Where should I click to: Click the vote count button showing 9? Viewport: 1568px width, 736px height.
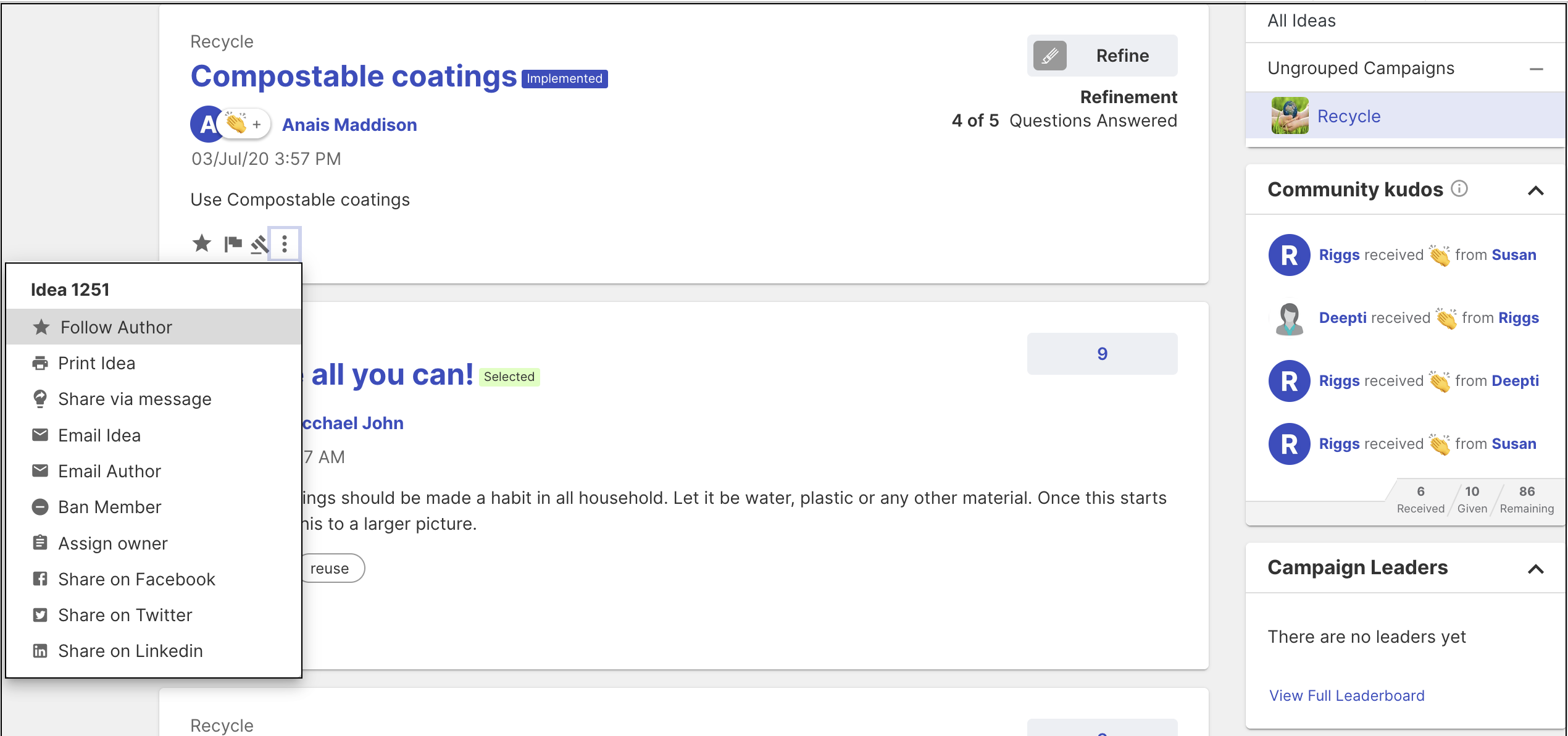[1102, 353]
